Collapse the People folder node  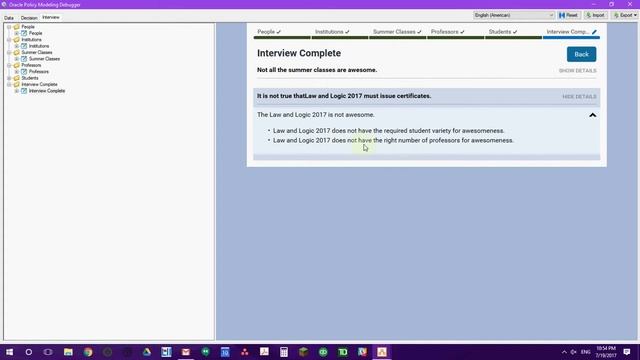(9, 27)
